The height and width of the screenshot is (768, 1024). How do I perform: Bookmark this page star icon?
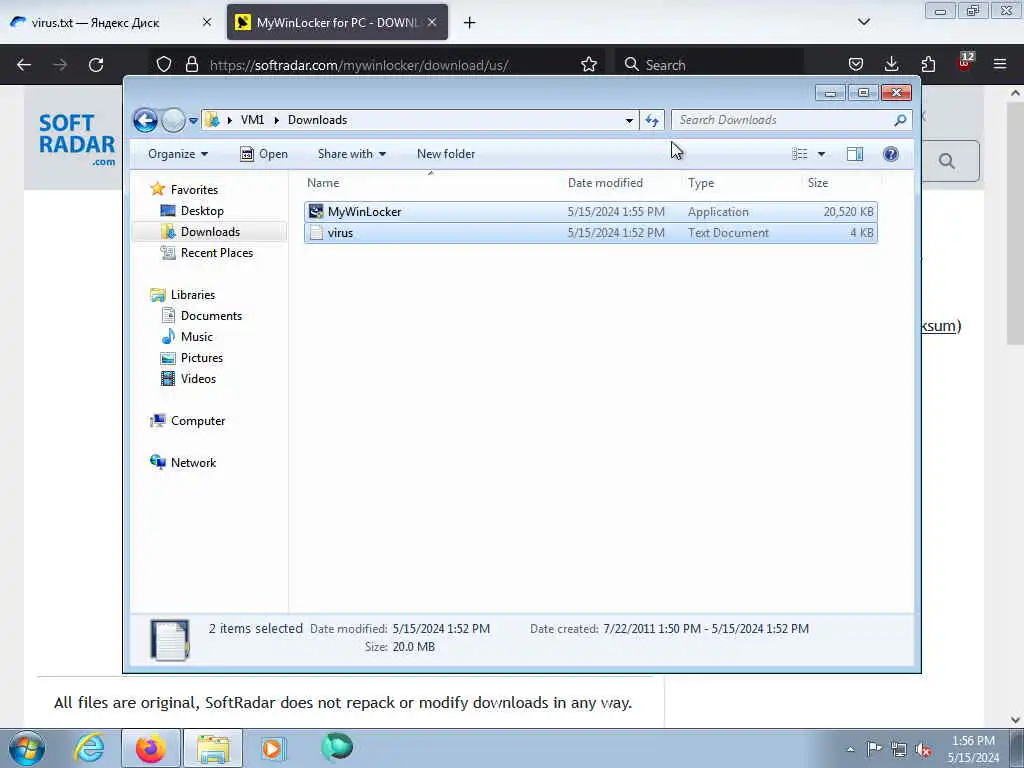(589, 65)
